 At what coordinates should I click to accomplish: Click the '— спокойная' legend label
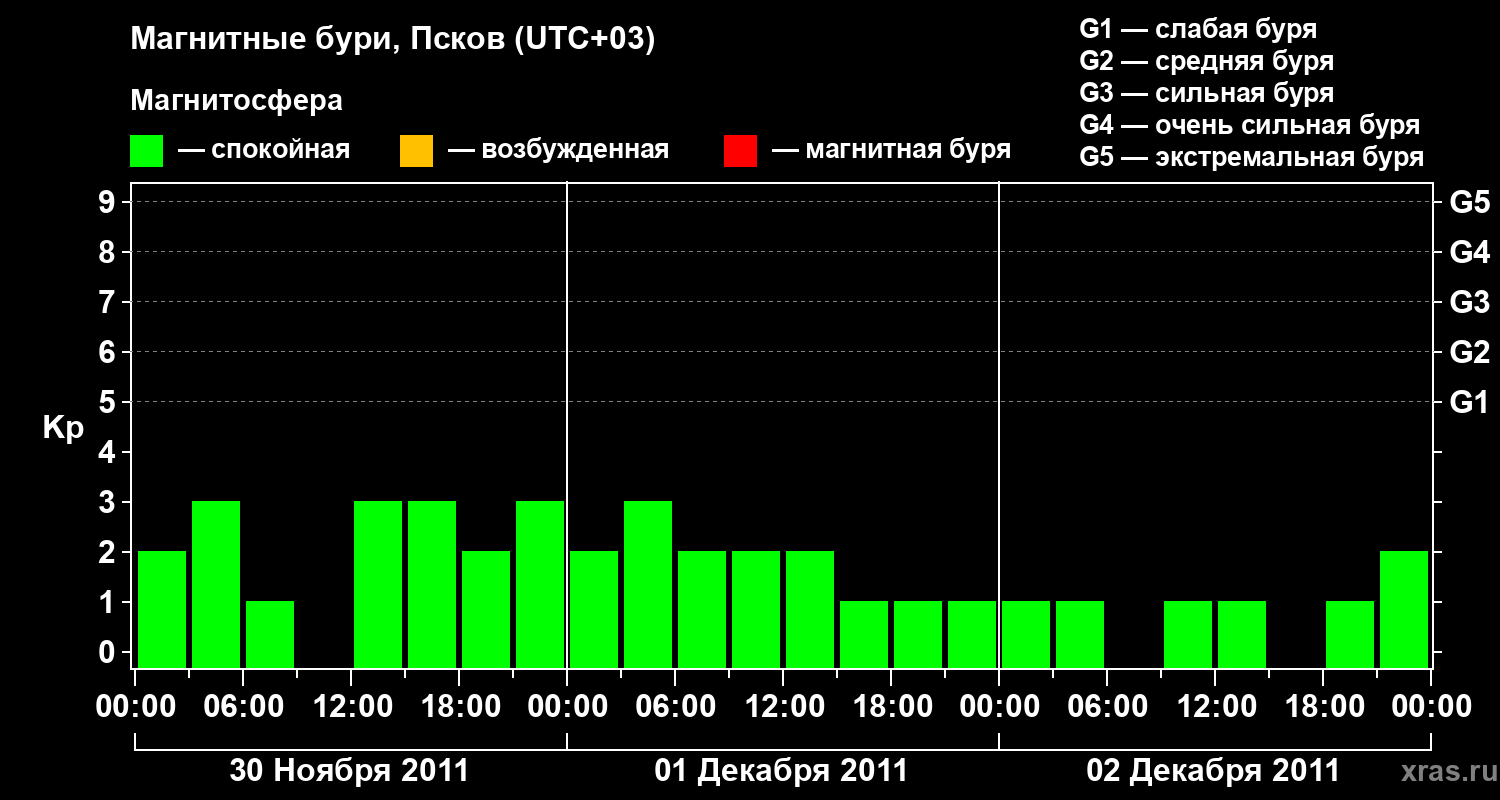coord(264,151)
